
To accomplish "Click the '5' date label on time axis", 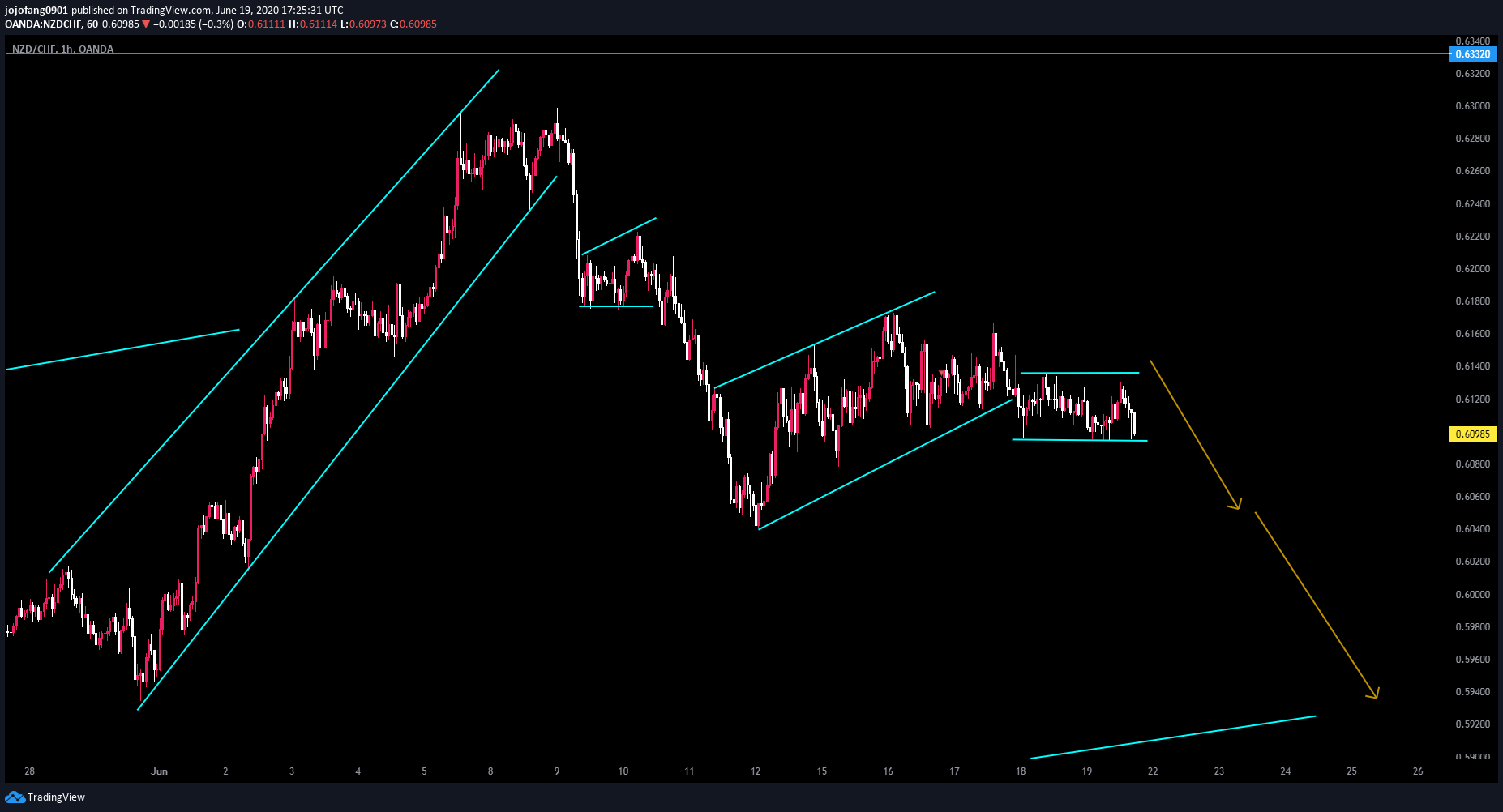I will pyautogui.click(x=424, y=771).
